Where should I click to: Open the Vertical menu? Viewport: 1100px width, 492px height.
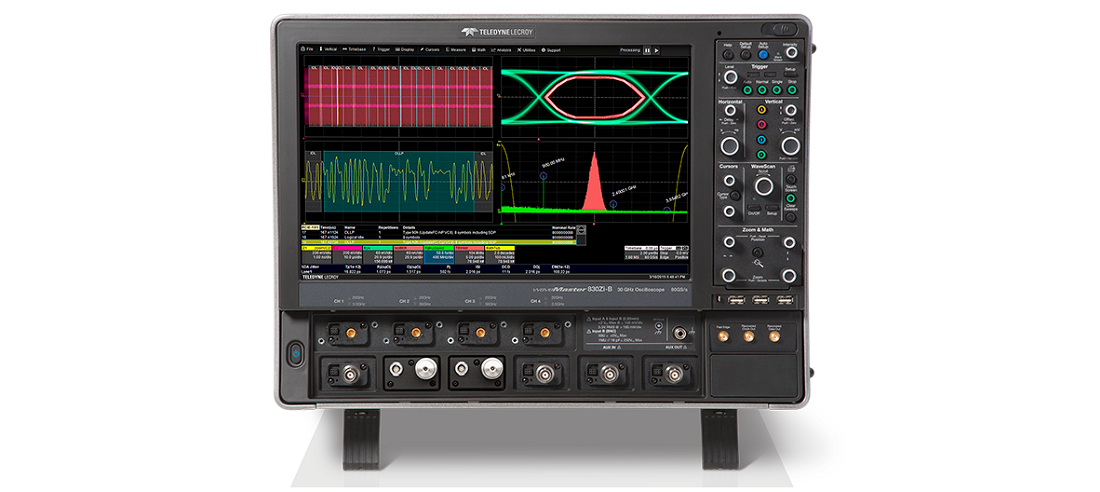click(328, 50)
